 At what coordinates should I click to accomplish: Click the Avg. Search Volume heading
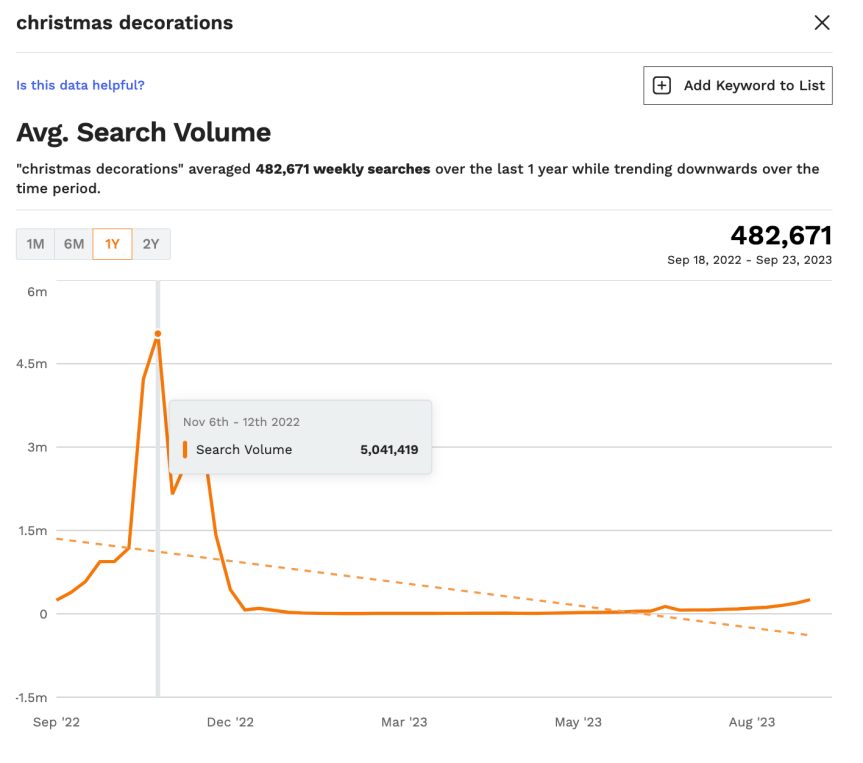coord(143,132)
